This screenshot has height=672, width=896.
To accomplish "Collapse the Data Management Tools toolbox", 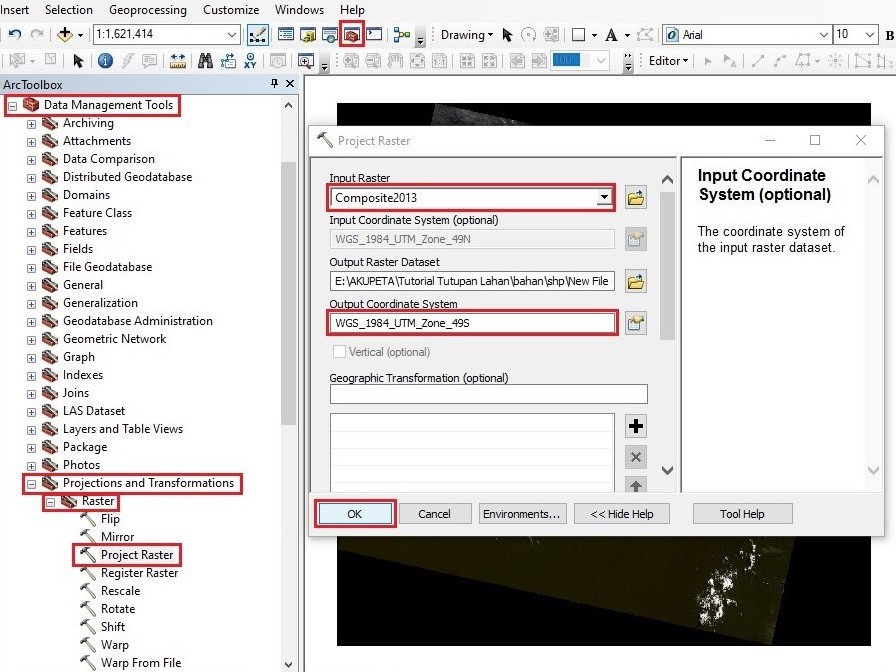I will [x=12, y=106].
